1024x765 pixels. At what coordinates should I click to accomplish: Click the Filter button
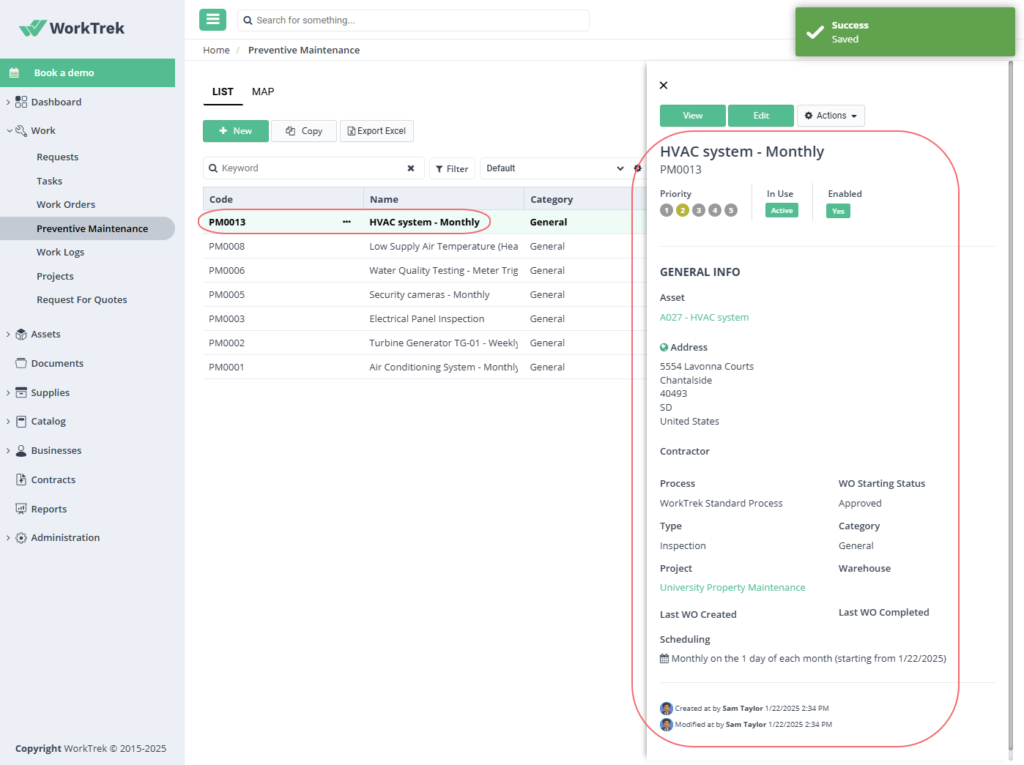(x=452, y=169)
